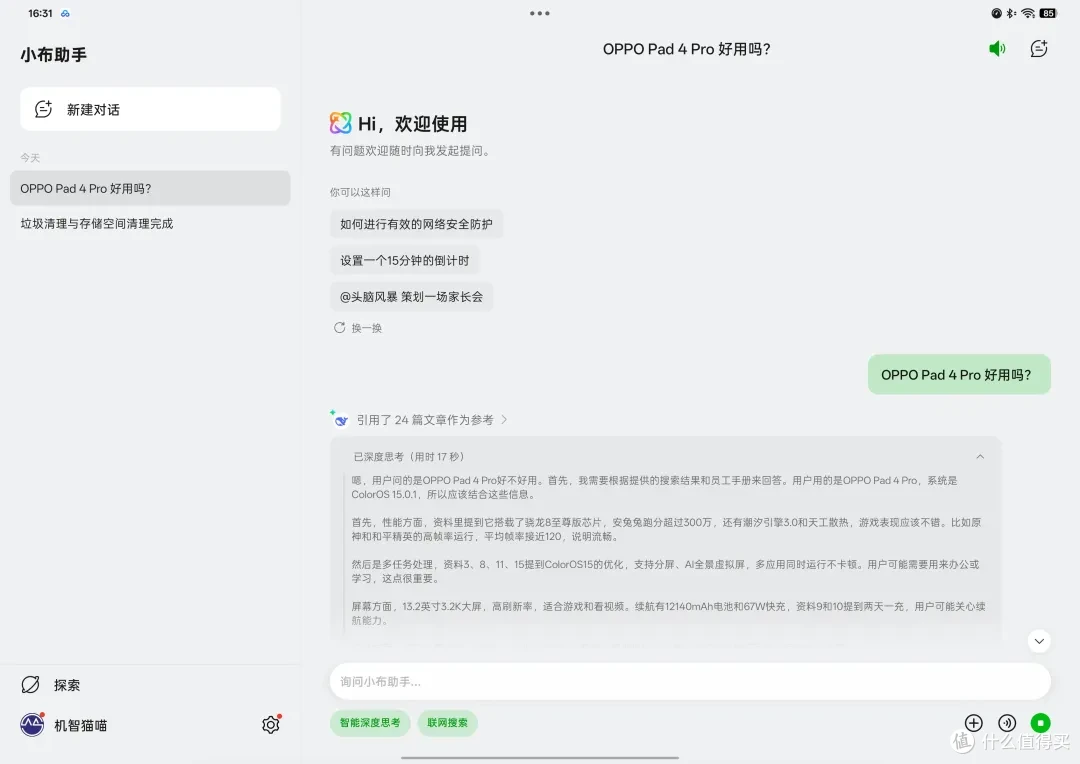Open the 机智猫喵 user profile
Screen dimensions: 1080x764
[x=63, y=725]
